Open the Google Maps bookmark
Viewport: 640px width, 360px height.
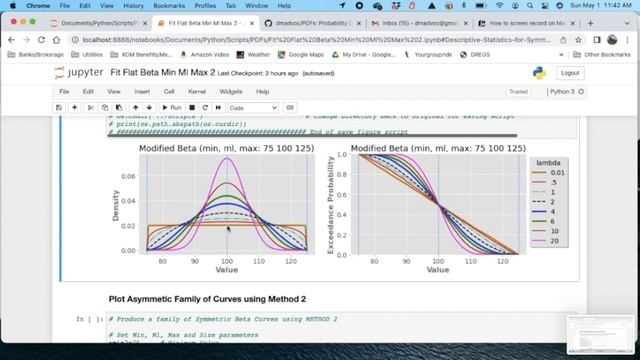(301, 55)
